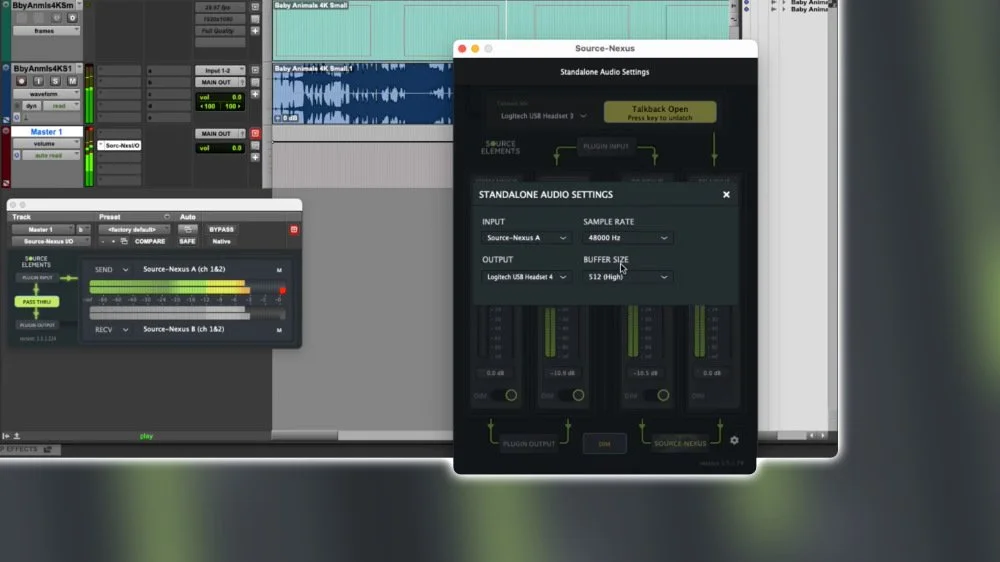Image resolution: width=1000 pixels, height=562 pixels.
Task: Click the plus icon on the video track
Action: pyautogui.click(x=255, y=31)
